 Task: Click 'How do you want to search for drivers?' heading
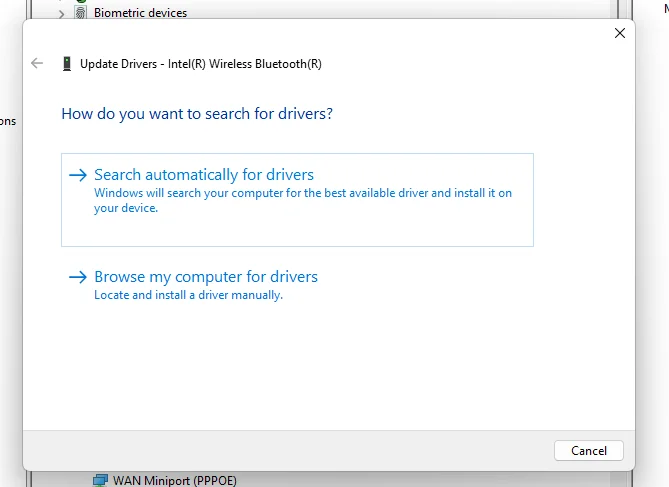point(197,114)
